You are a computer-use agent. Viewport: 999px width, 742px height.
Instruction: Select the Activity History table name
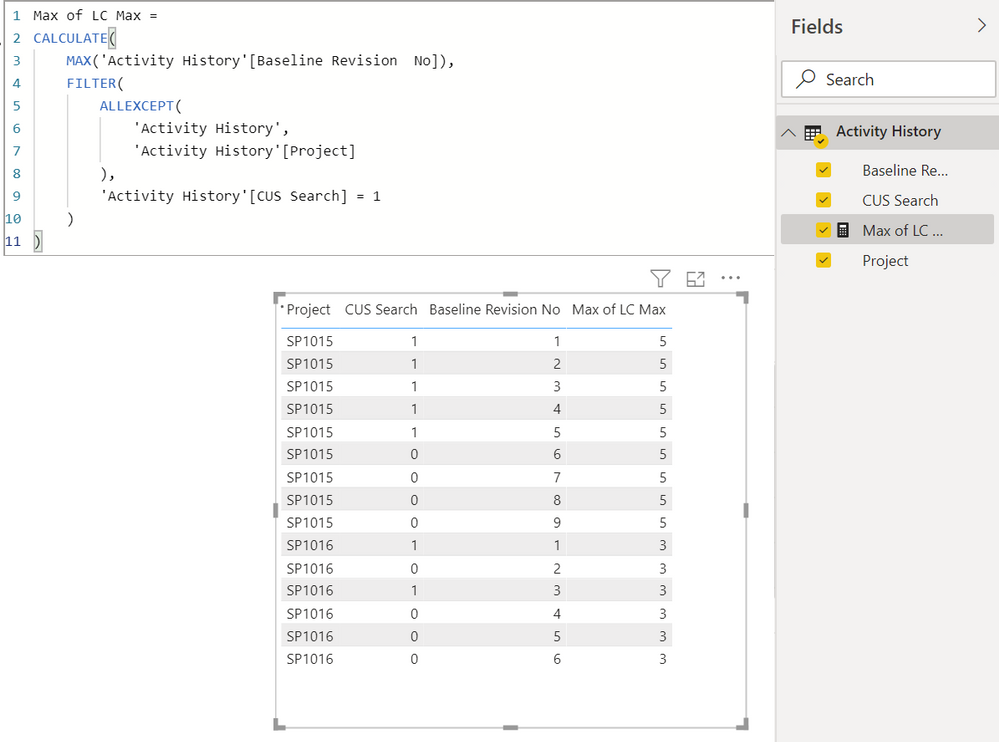[x=888, y=131]
